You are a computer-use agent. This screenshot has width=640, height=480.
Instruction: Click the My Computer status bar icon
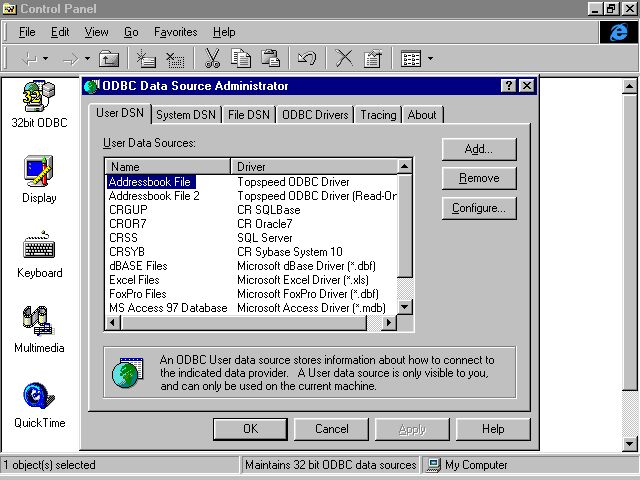tap(433, 465)
